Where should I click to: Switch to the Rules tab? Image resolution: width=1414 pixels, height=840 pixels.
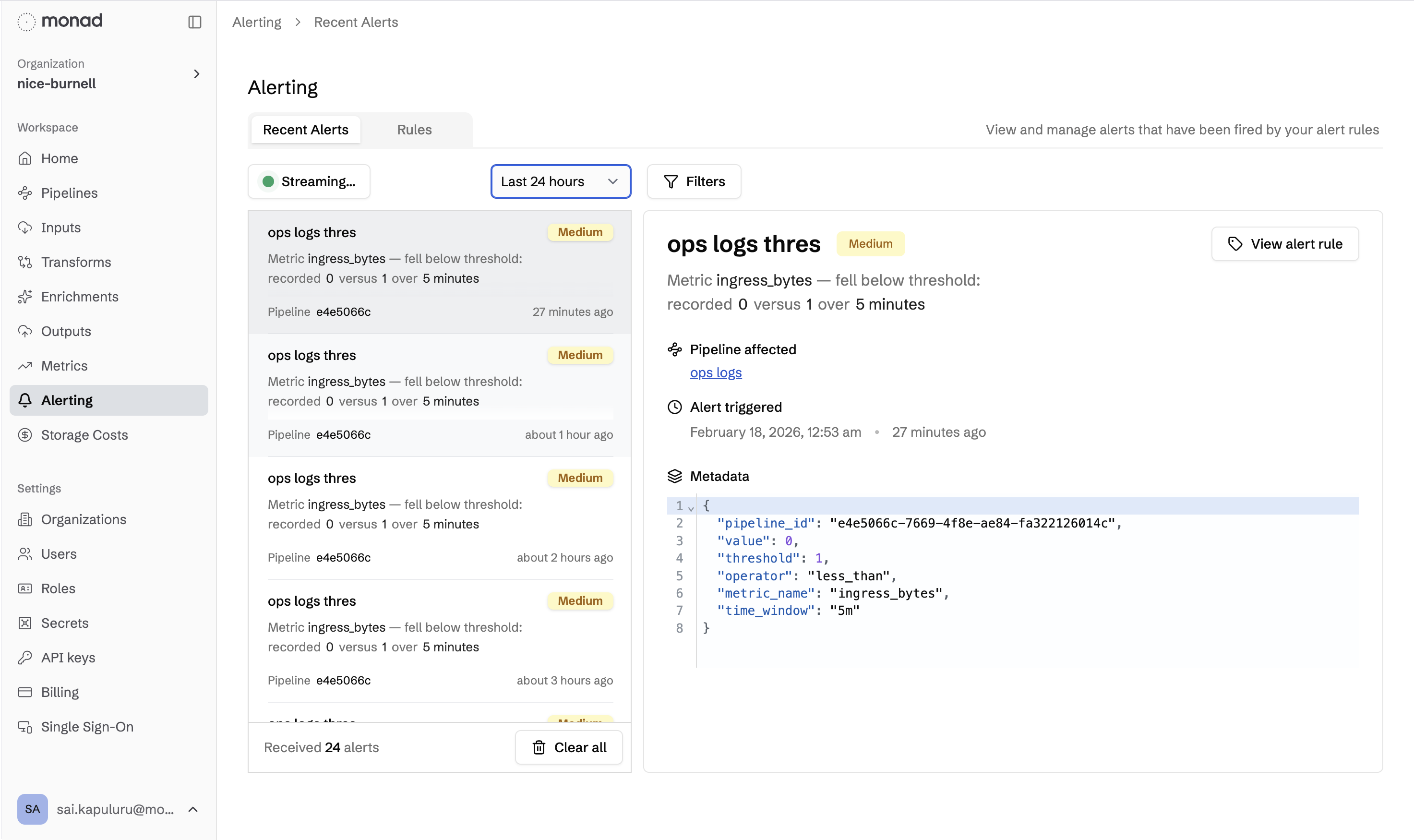coord(414,130)
